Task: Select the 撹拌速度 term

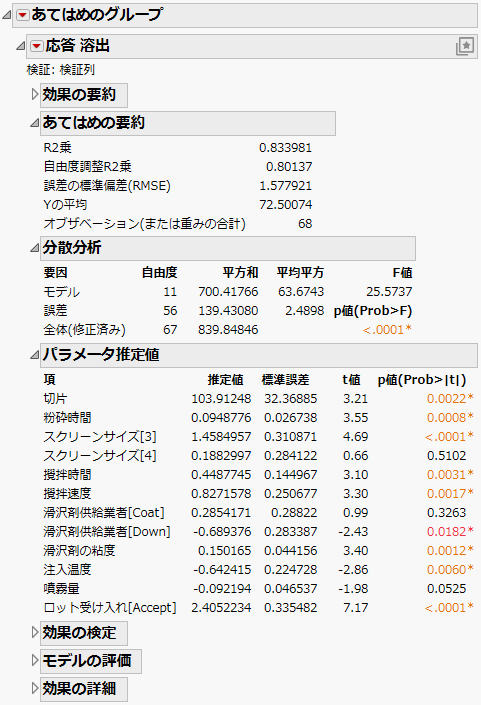Action: tap(67, 494)
